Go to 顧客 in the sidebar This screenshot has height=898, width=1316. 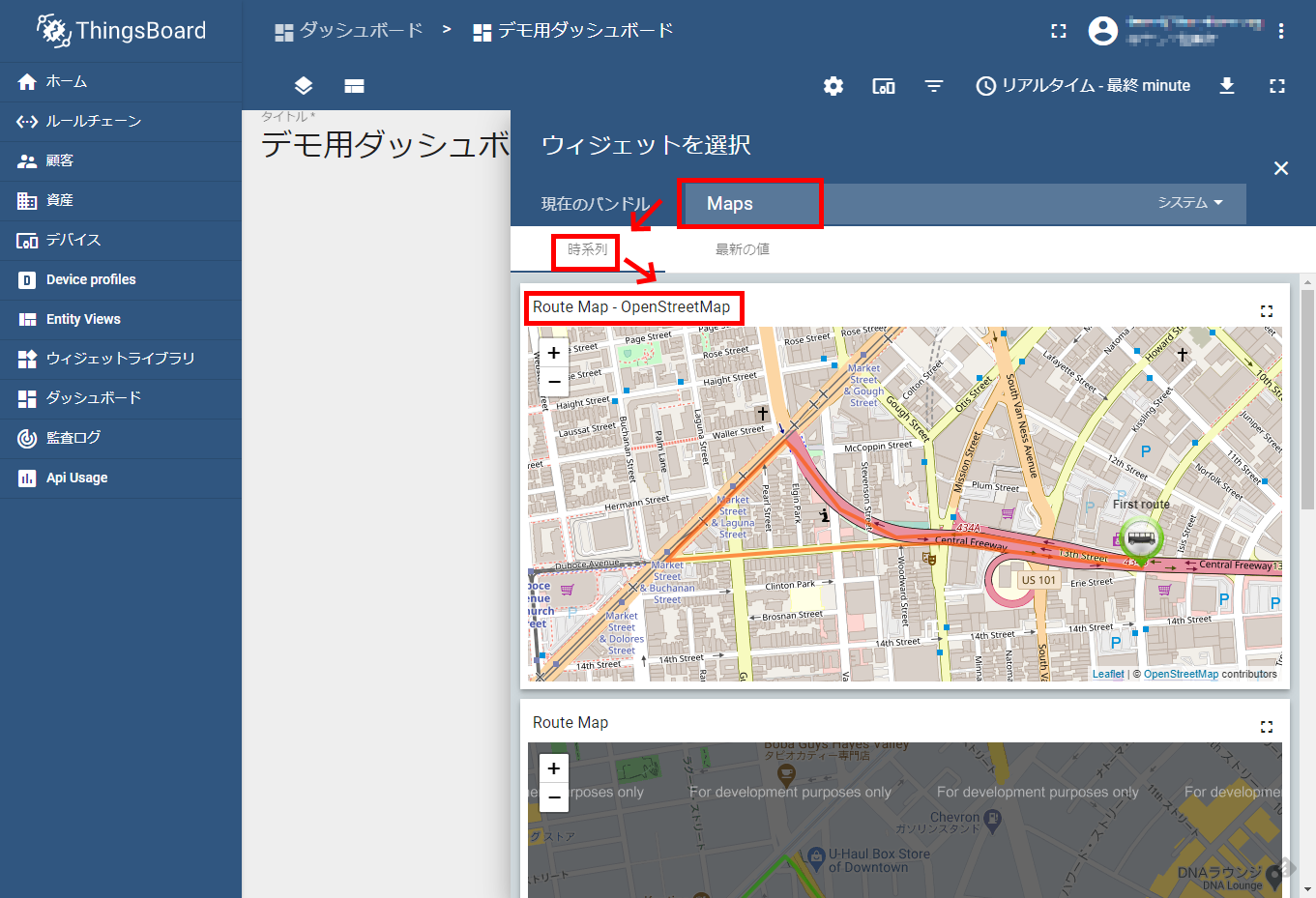tap(121, 161)
